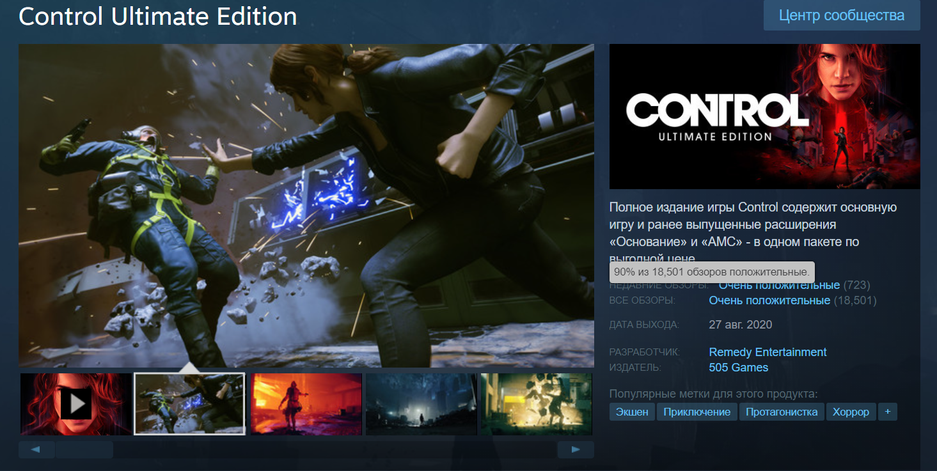Click the main combat screenshot

point(306,206)
